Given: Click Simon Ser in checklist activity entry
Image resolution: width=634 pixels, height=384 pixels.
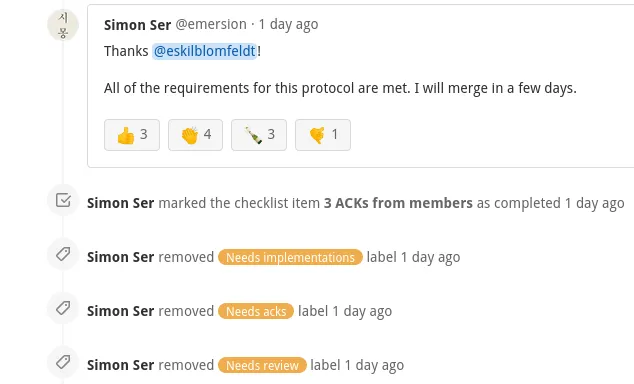Looking at the screenshot, I should 120,203.
